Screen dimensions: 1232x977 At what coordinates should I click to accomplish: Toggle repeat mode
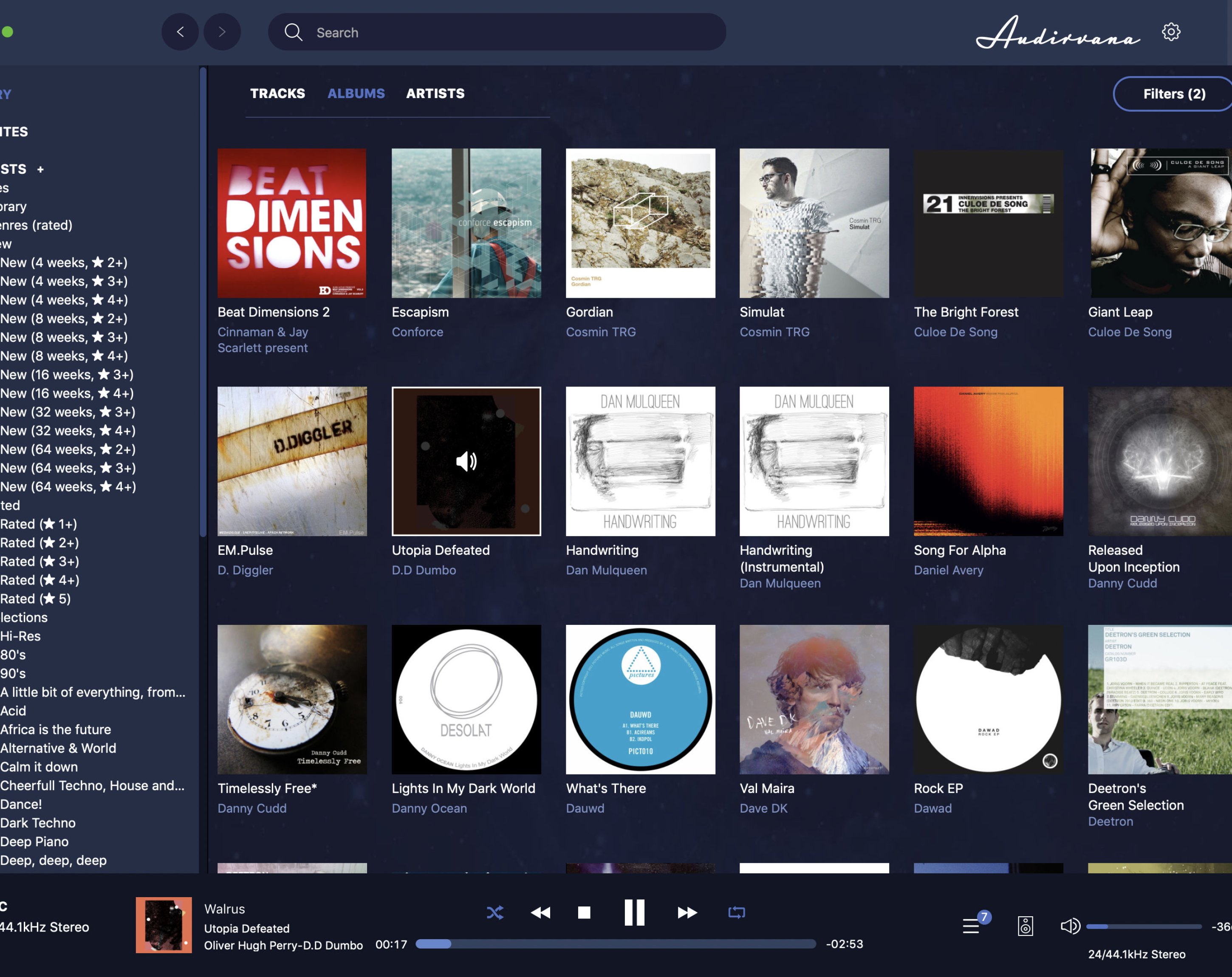tap(737, 912)
